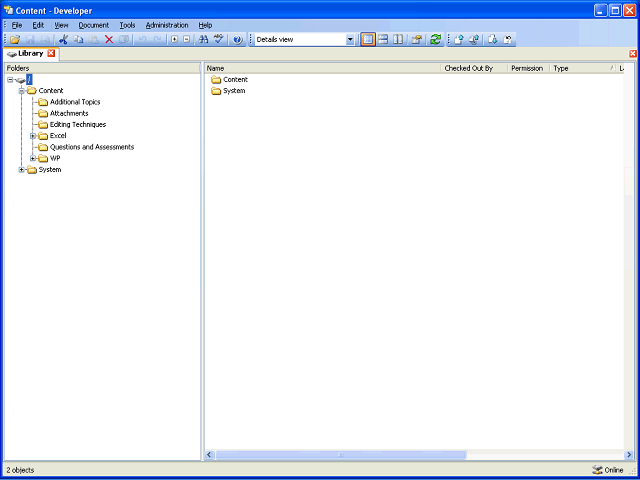The width and height of the screenshot is (640, 480).
Task: Open the File menu
Action: (x=17, y=25)
